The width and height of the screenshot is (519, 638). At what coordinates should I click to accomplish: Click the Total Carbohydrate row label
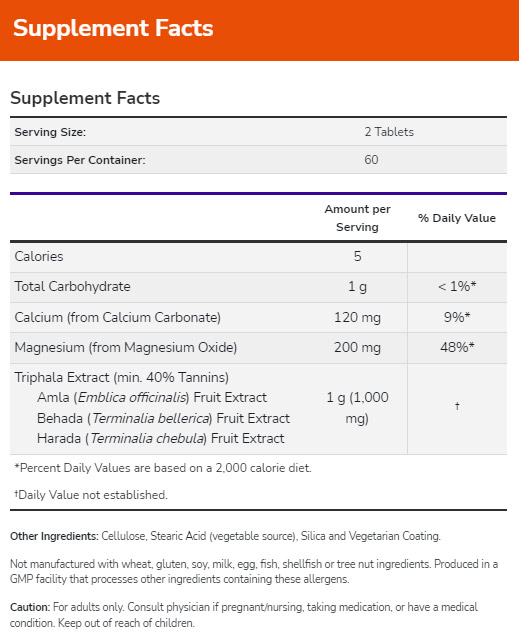click(72, 286)
